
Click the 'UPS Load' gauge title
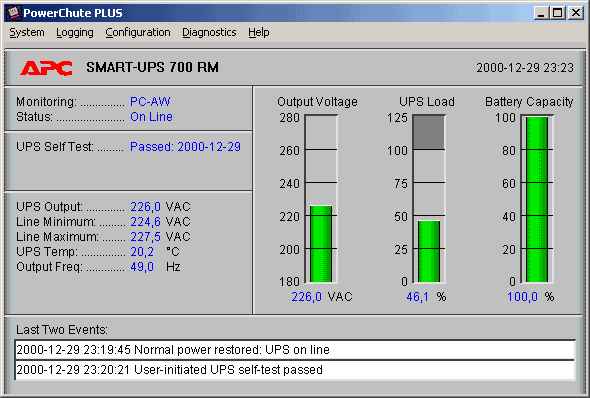427,102
